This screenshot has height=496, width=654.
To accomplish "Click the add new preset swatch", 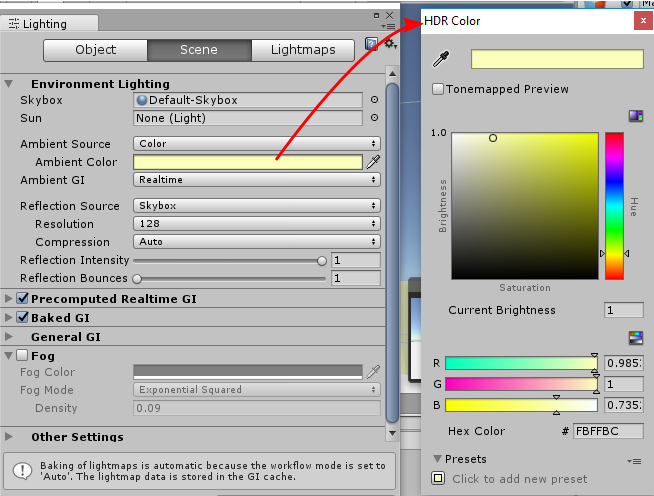I will [438, 478].
